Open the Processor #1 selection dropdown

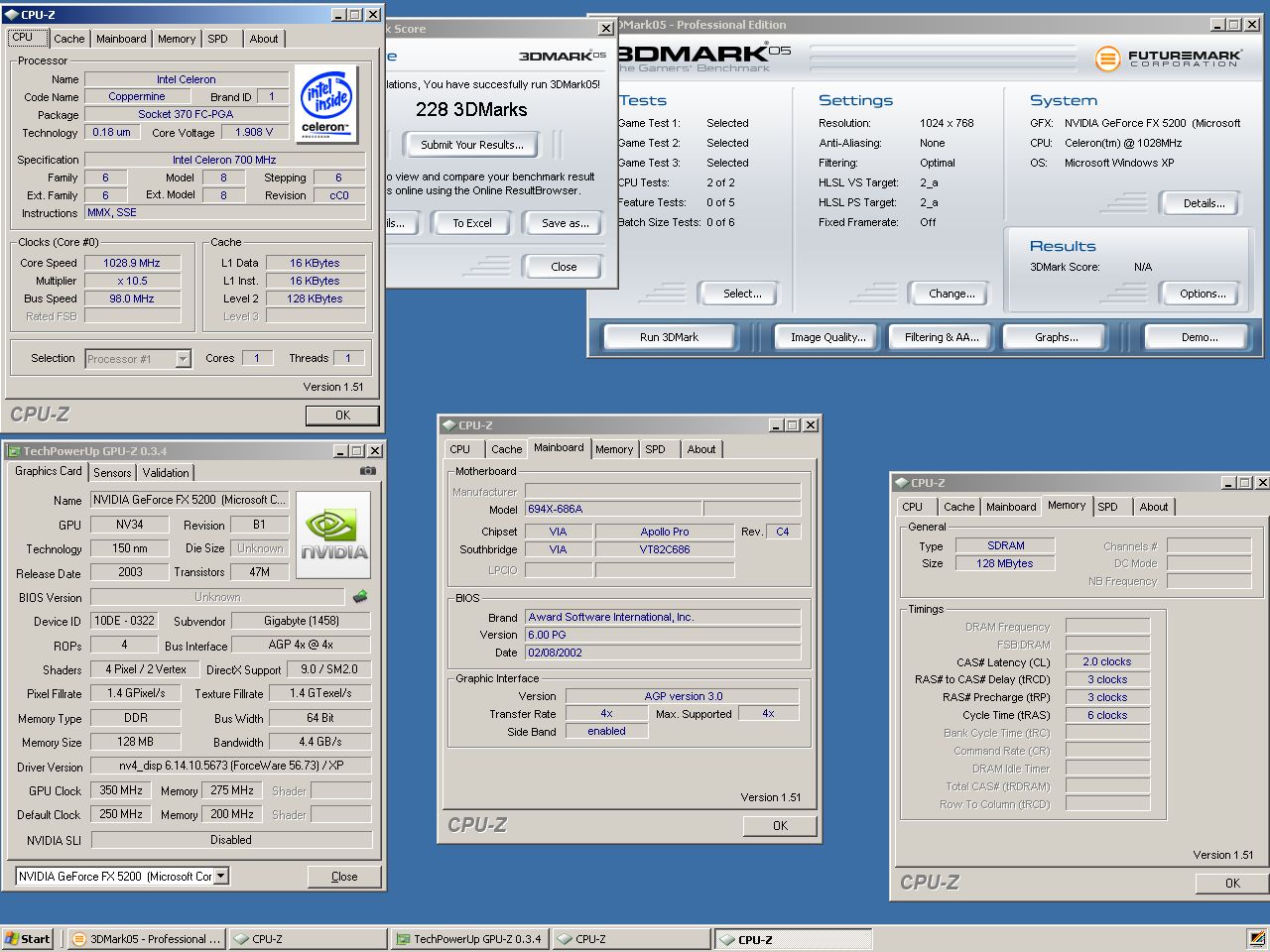coord(183,359)
